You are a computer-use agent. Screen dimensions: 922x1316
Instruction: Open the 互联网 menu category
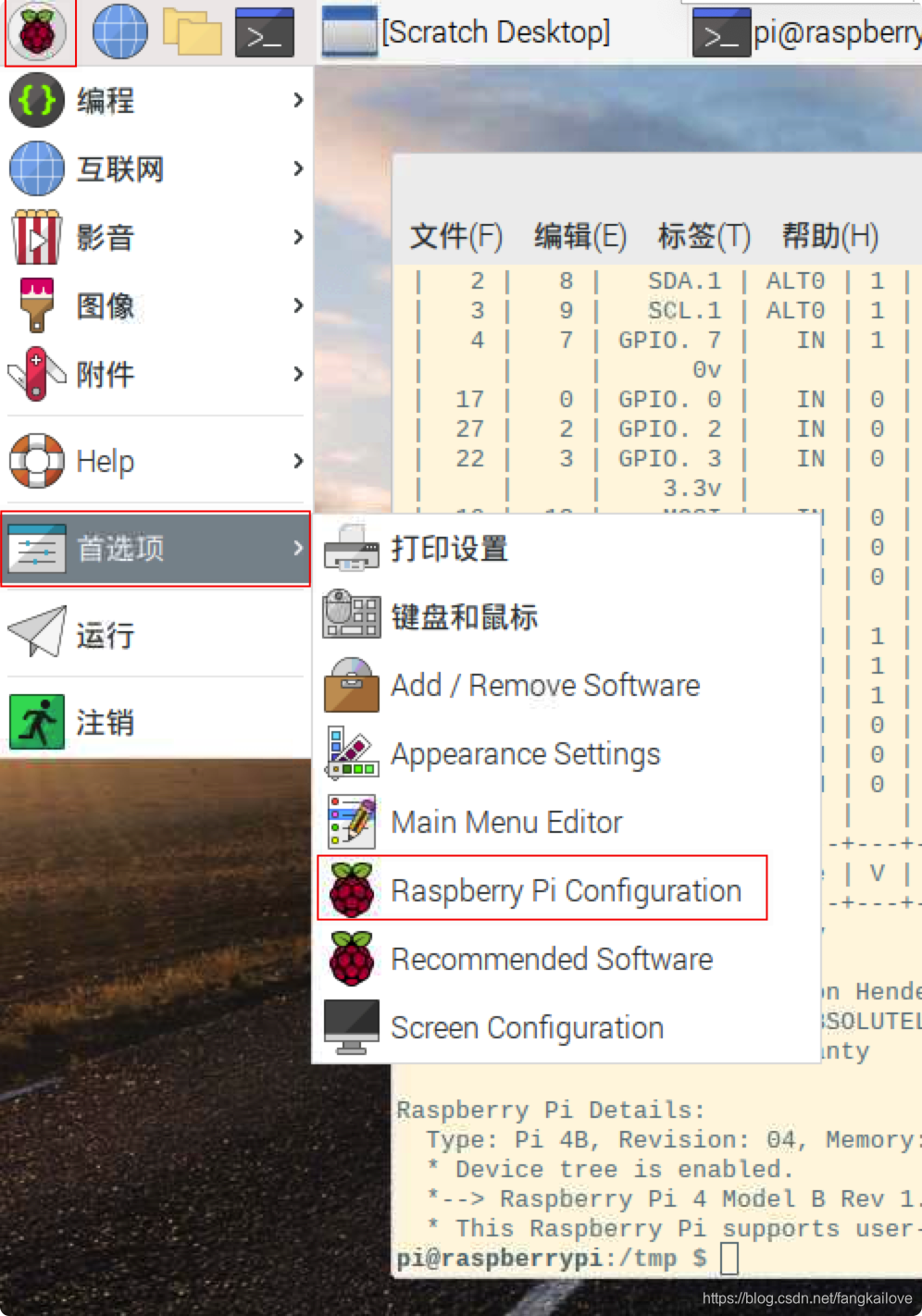156,168
